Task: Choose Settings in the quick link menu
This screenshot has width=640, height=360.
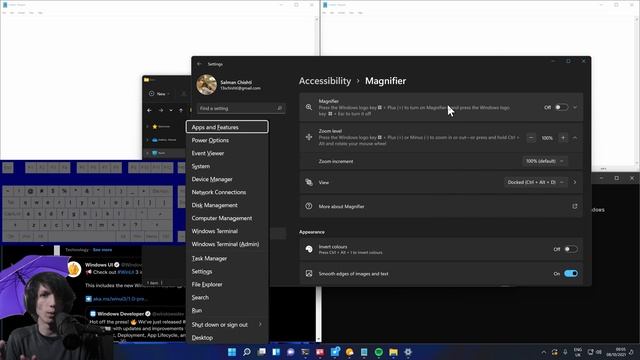Action: [227, 271]
